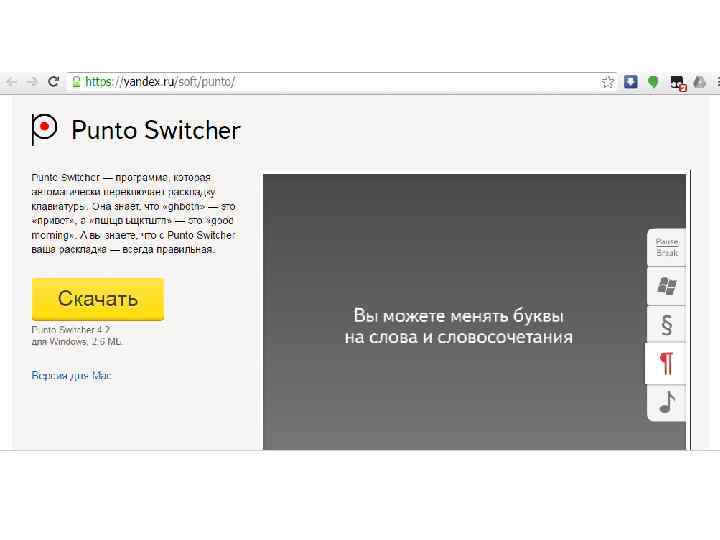The width and height of the screenshot is (720, 540).
Task: Select the music note key tab
Action: tap(666, 403)
